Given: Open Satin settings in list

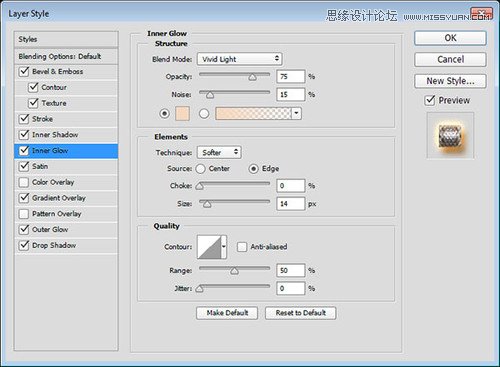Looking at the screenshot, I should pos(40,166).
